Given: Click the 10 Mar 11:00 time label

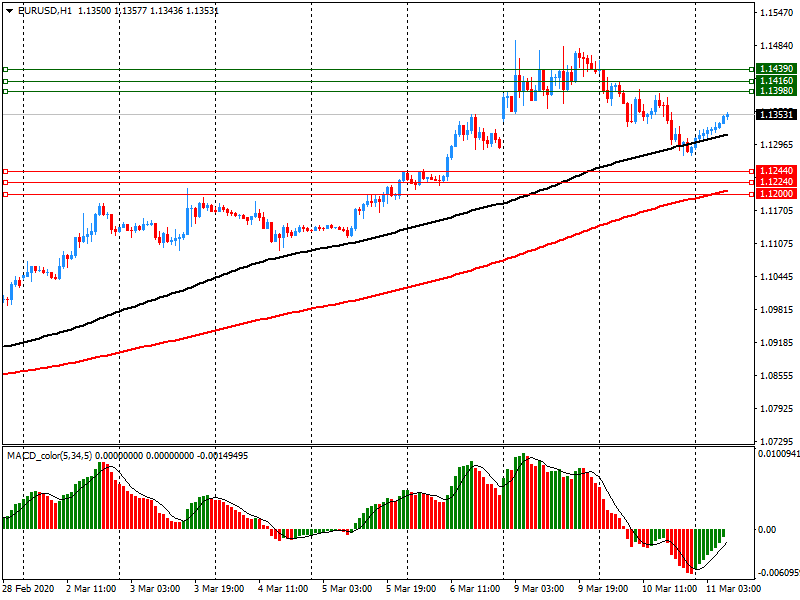Looking at the screenshot, I should coord(669,589).
